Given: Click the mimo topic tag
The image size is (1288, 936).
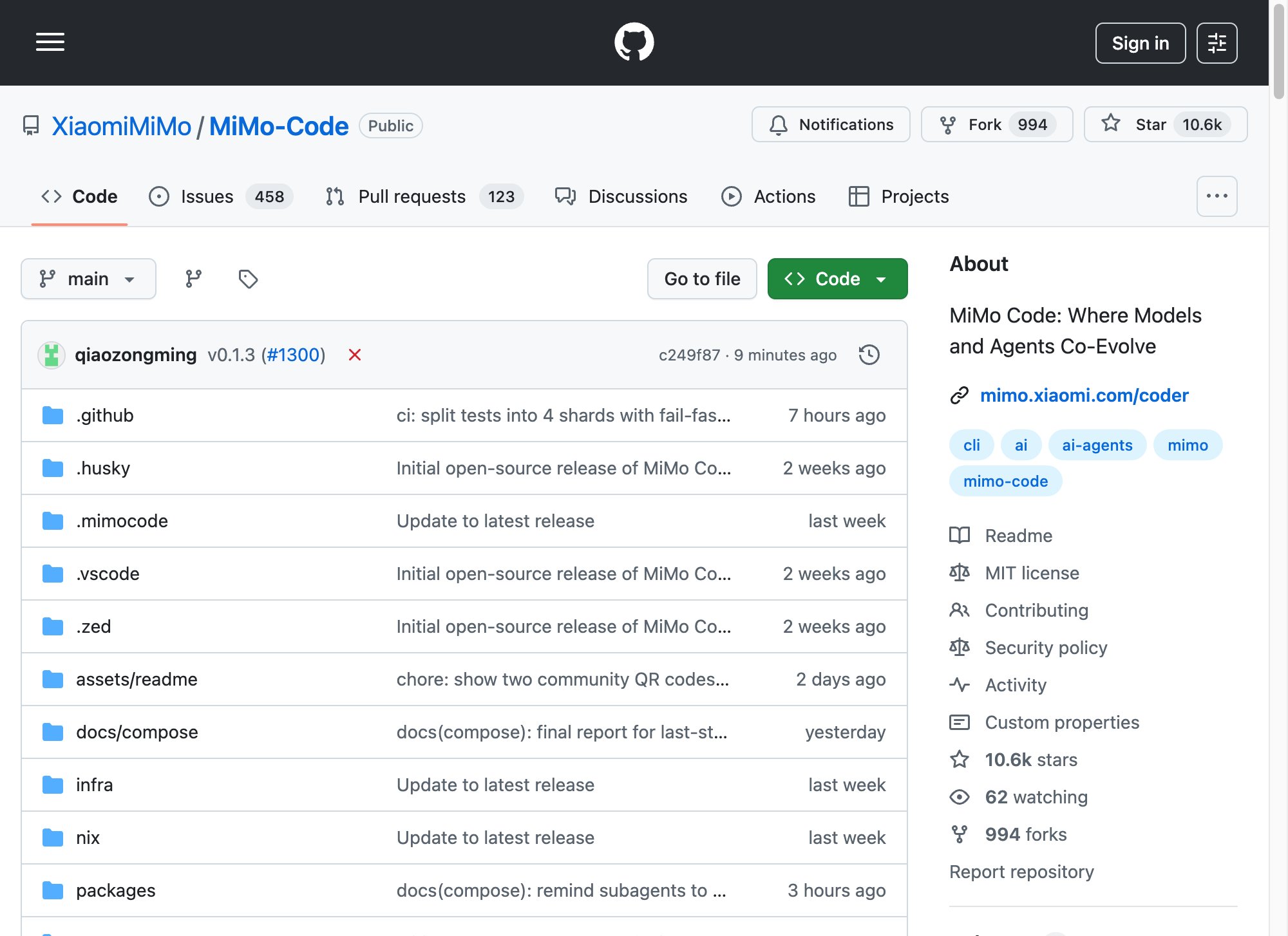Looking at the screenshot, I should tap(1188, 445).
